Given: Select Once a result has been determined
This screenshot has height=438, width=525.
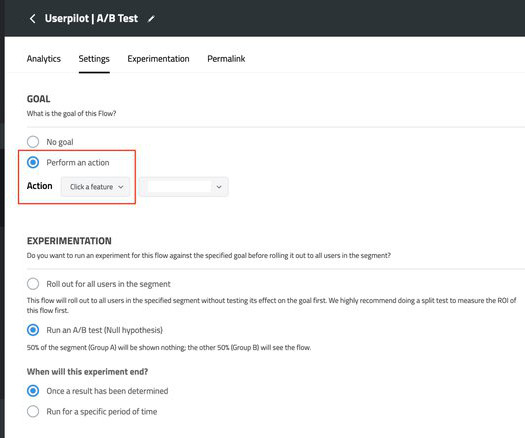Looking at the screenshot, I should [33, 391].
